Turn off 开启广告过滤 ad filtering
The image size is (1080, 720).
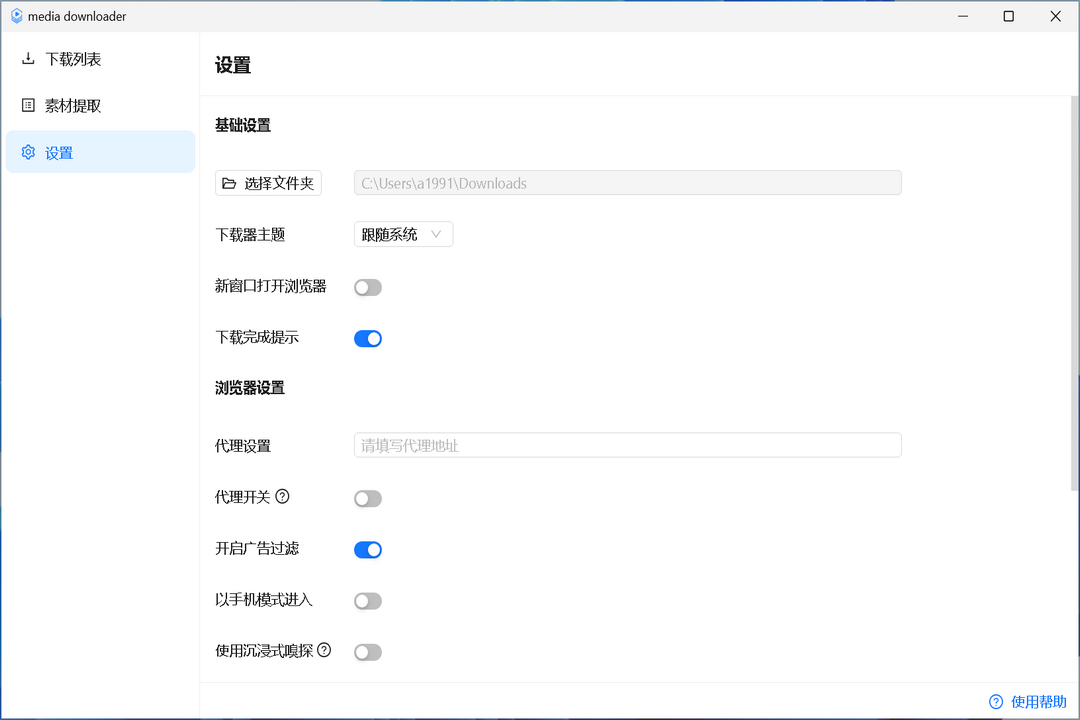pyautogui.click(x=368, y=549)
